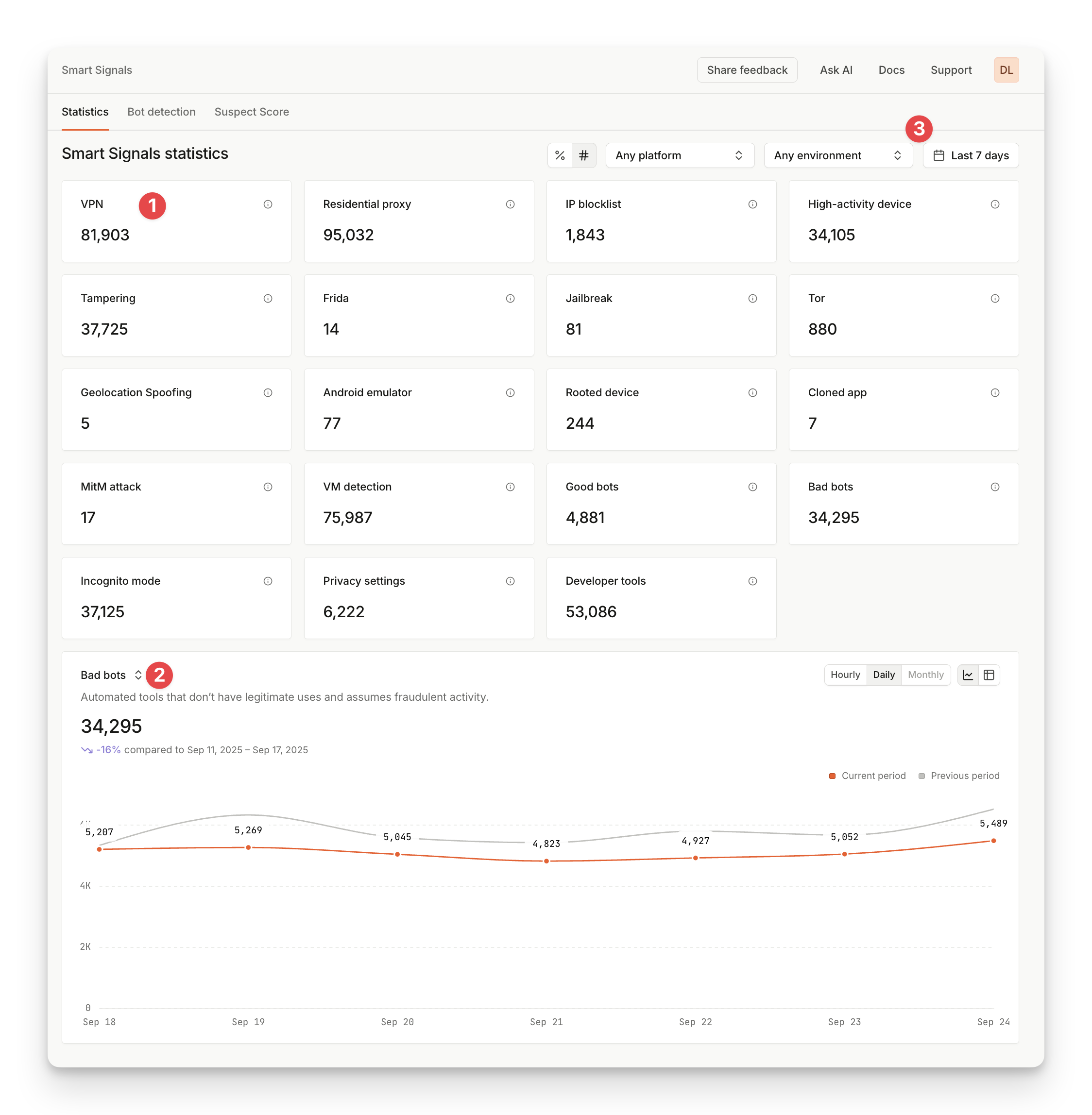Switch chart granularity to Monthly

(926, 675)
